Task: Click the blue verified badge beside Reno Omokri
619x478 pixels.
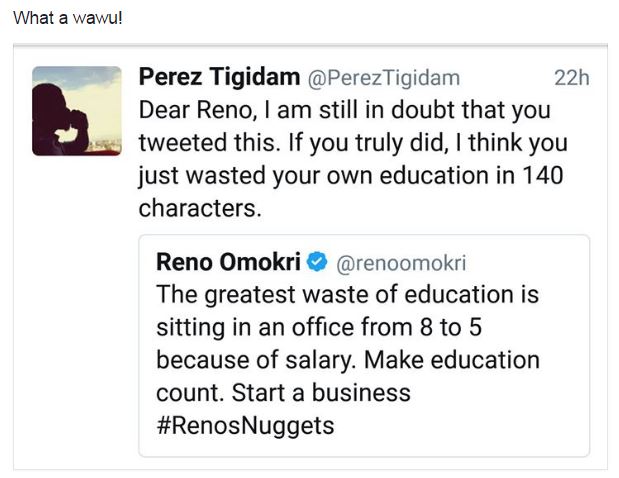Action: click(x=317, y=263)
